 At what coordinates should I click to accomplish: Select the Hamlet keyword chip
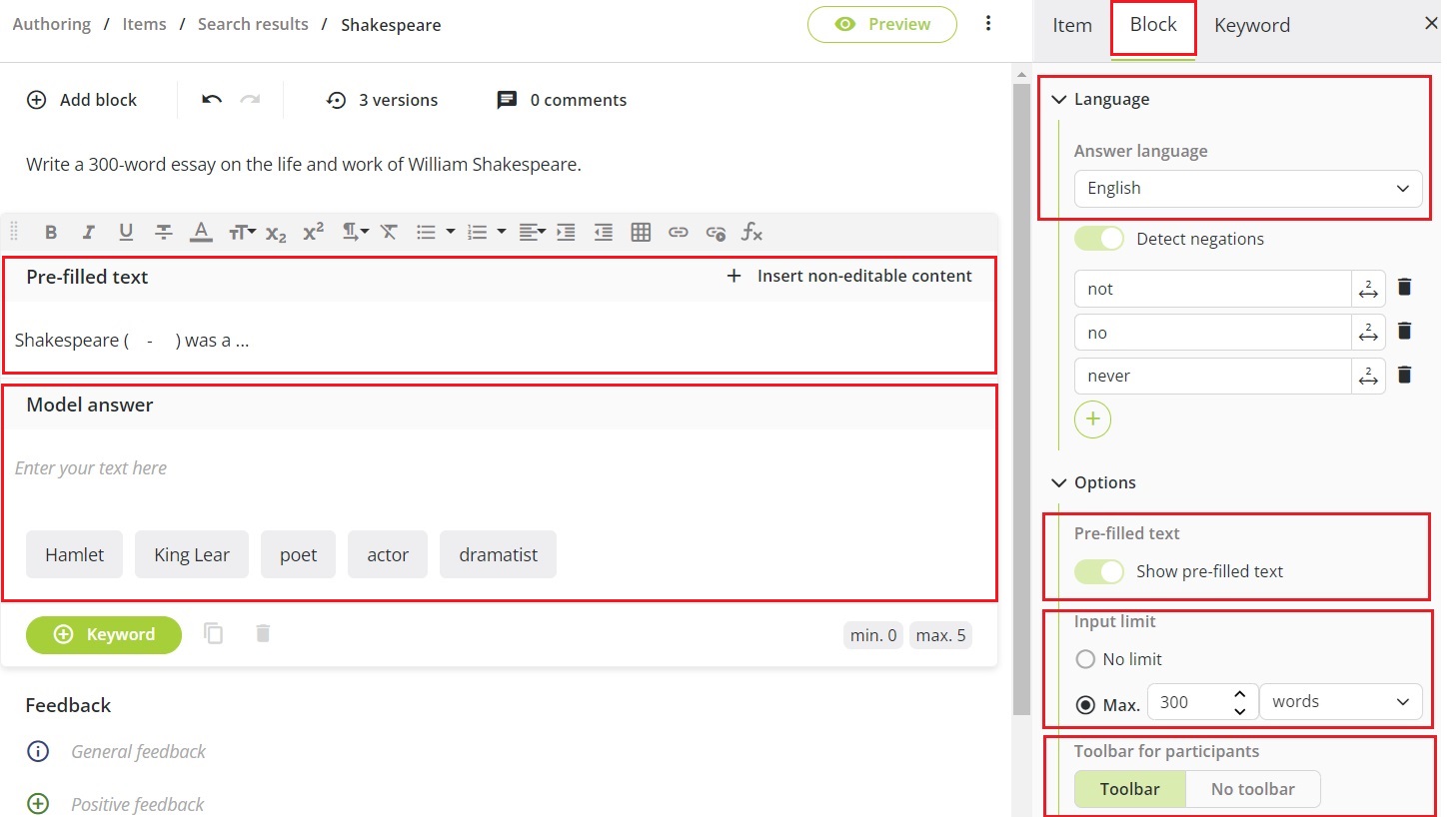point(74,554)
